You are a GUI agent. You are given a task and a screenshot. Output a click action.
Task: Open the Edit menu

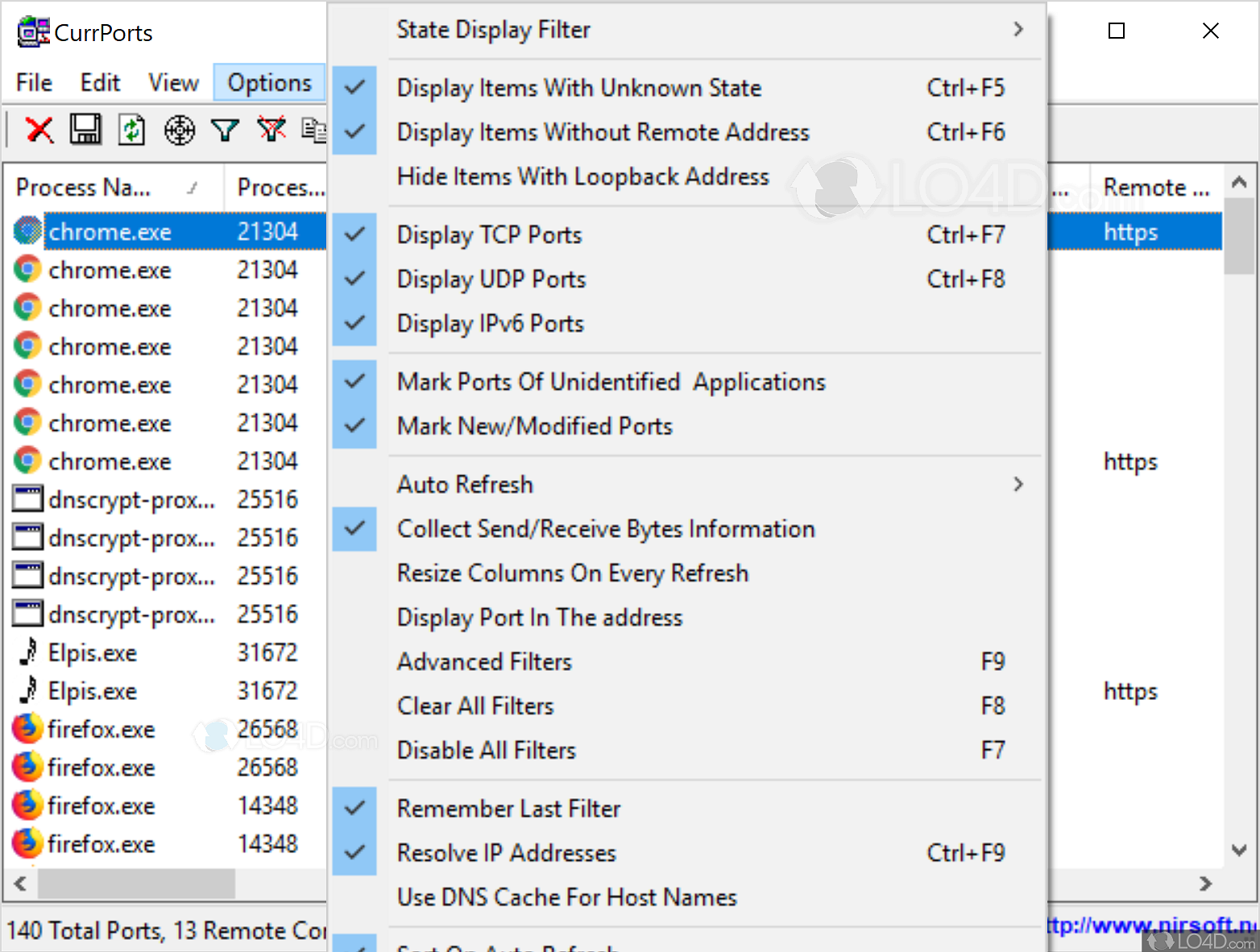click(100, 83)
